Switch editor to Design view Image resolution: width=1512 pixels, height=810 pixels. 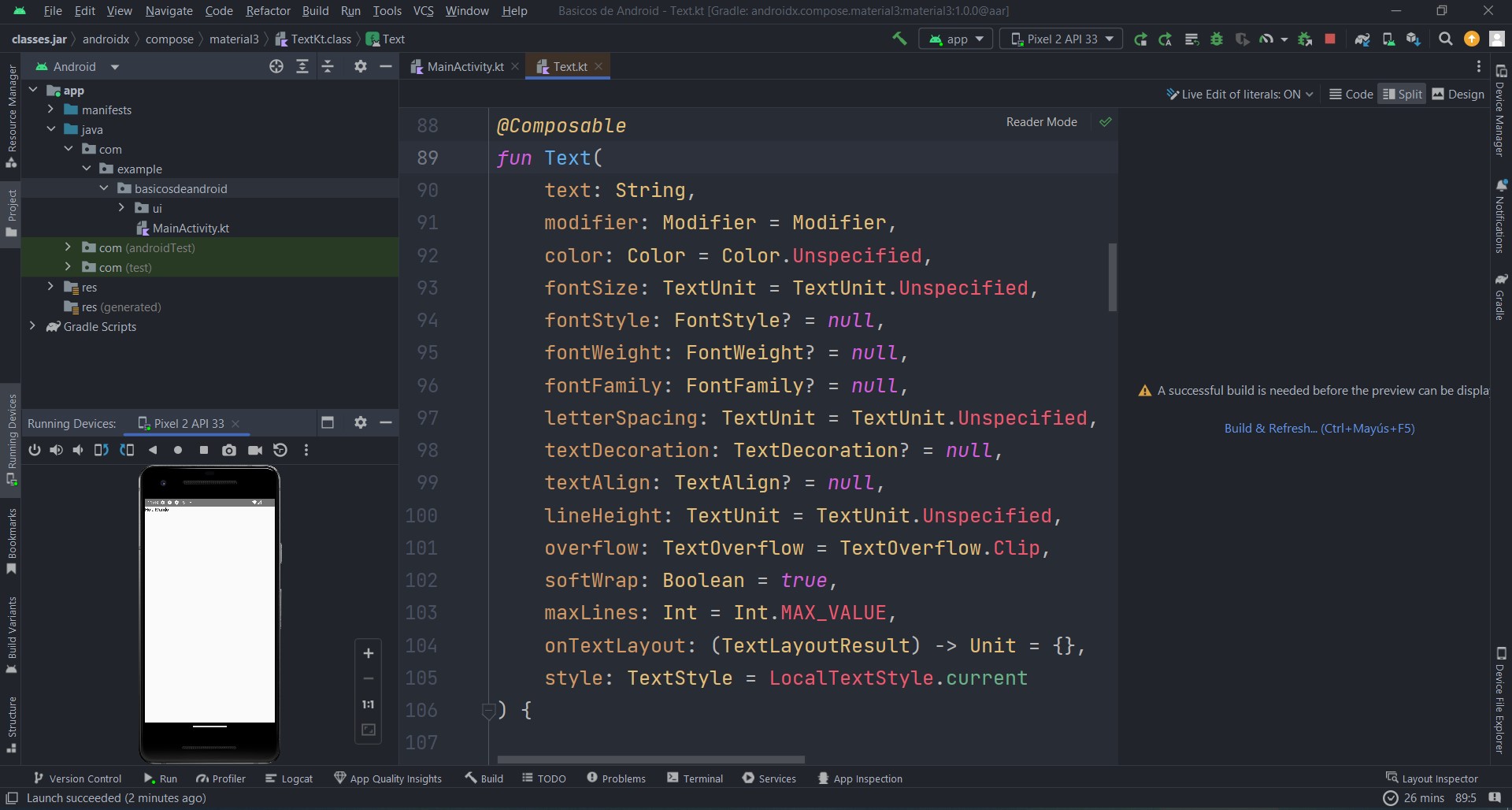click(x=1458, y=95)
